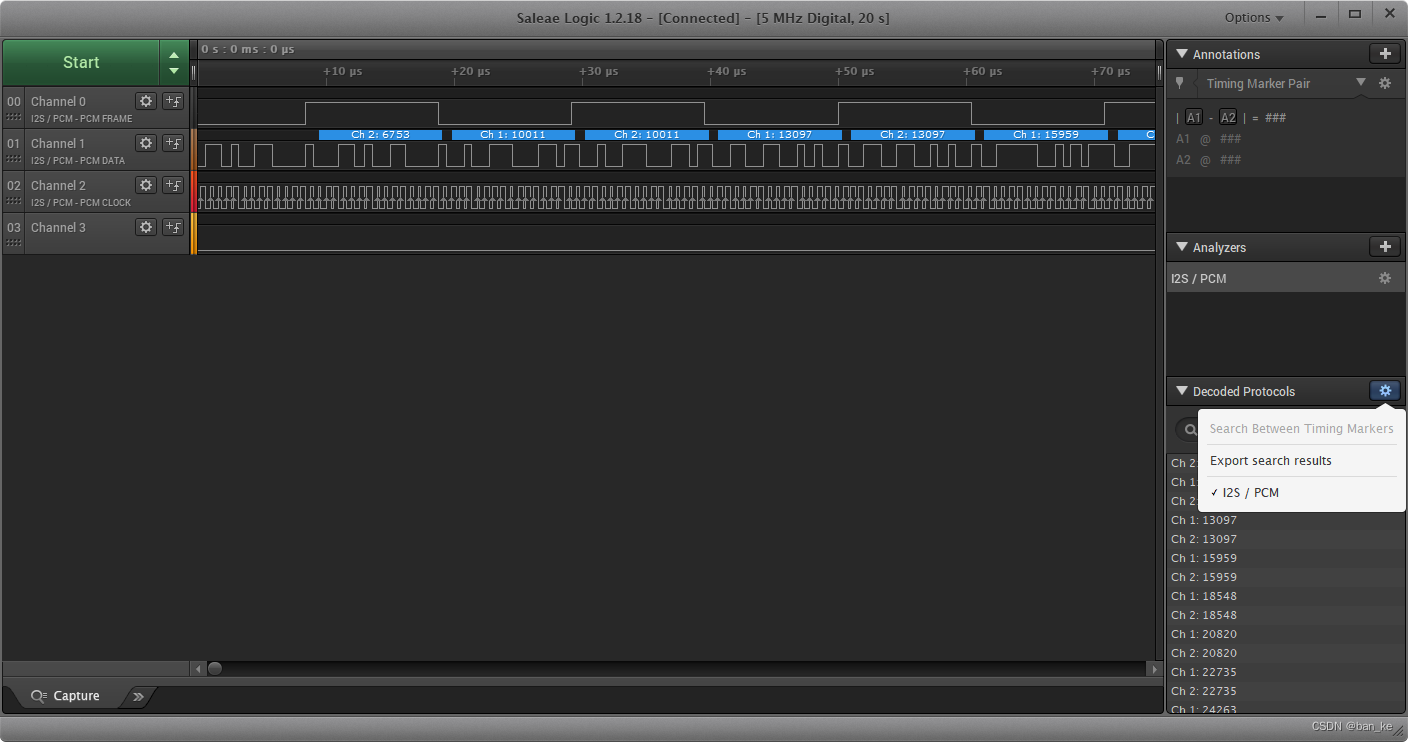Click Channel 0 name label
This screenshot has height=742, width=1408.
click(58, 101)
